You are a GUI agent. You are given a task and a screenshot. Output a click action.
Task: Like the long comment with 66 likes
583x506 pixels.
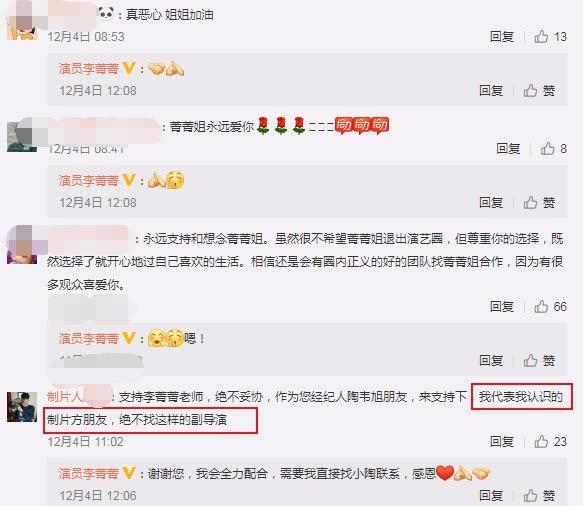click(x=550, y=306)
